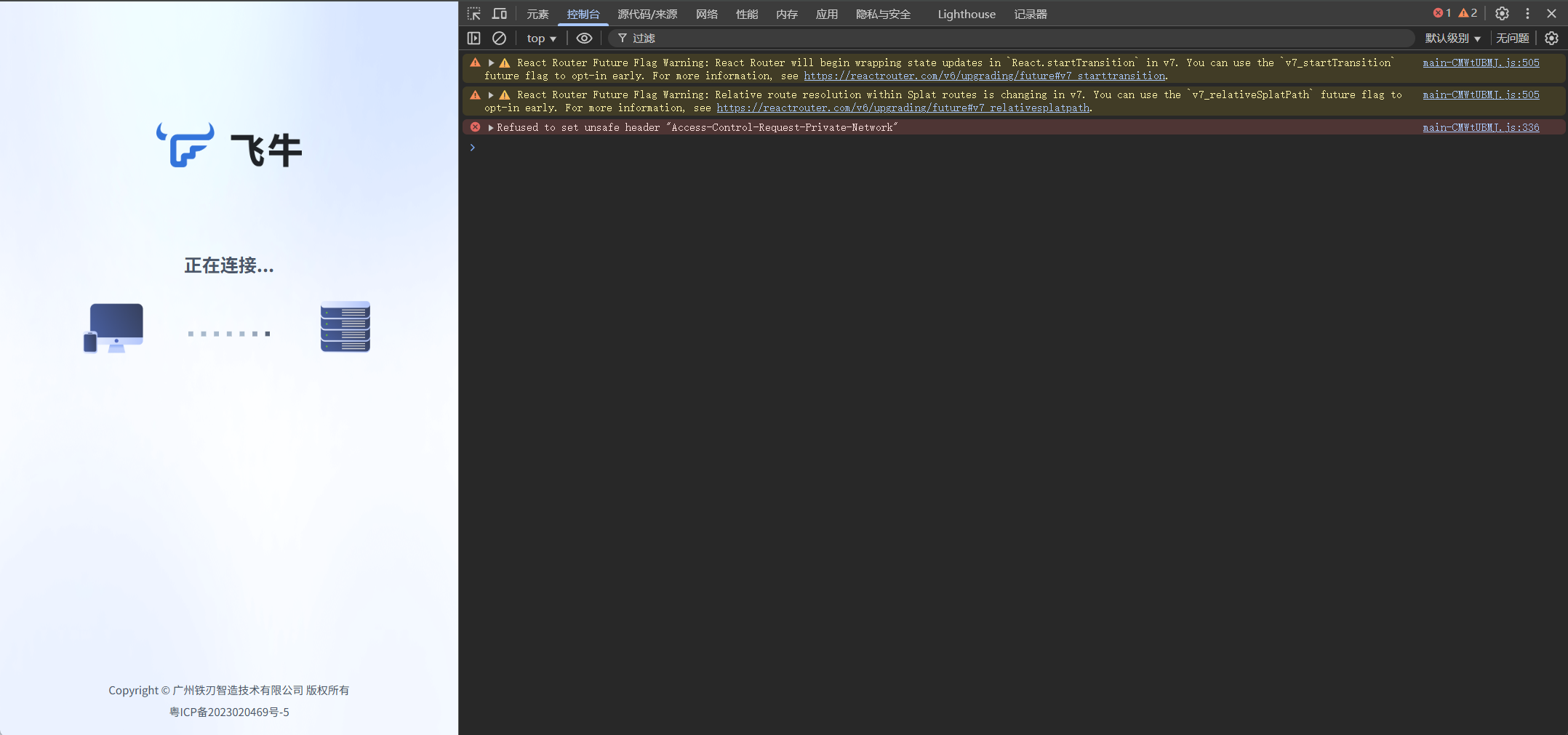Focus the 过滤 filter input field
1568x735 pixels.
[x=1011, y=38]
